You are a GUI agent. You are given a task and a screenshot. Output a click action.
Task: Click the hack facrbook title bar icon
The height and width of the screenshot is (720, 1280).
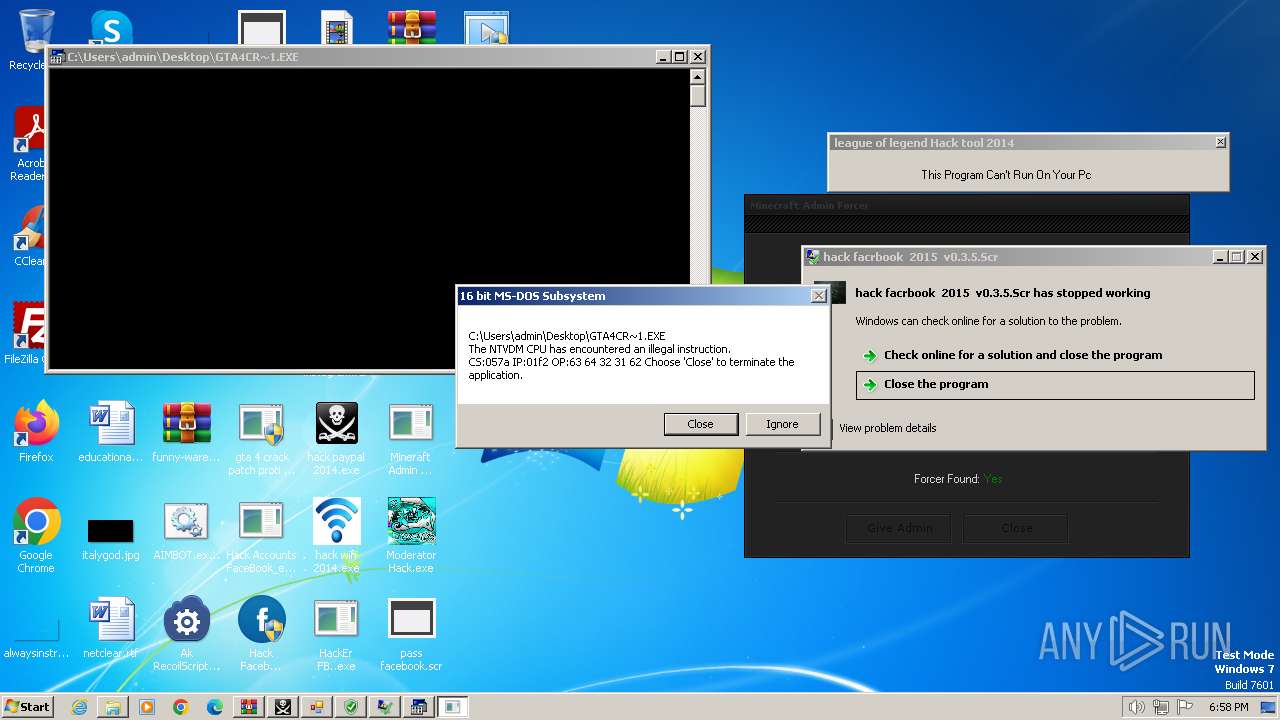click(813, 257)
